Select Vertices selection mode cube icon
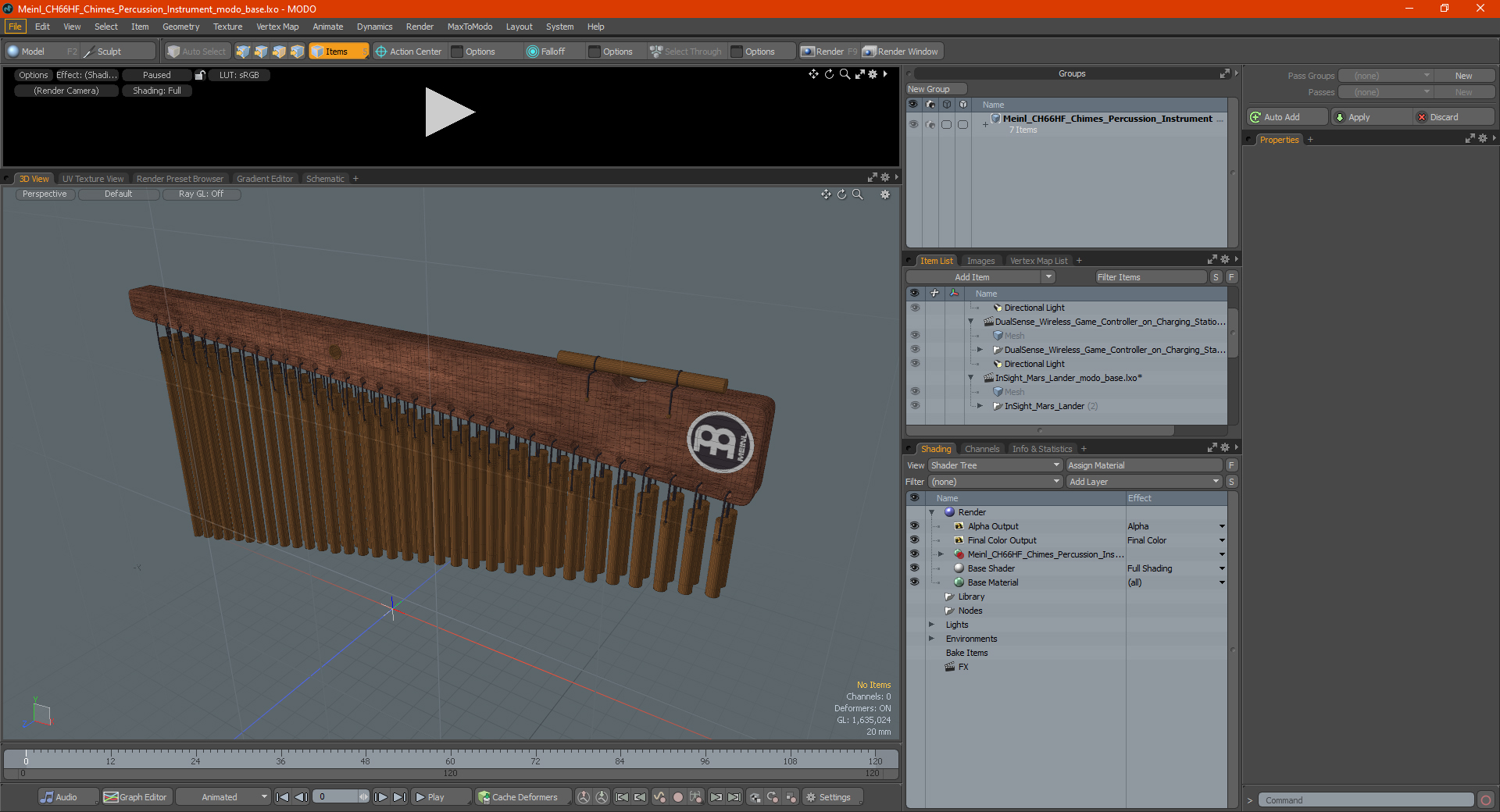Image resolution: width=1500 pixels, height=812 pixels. [243, 52]
